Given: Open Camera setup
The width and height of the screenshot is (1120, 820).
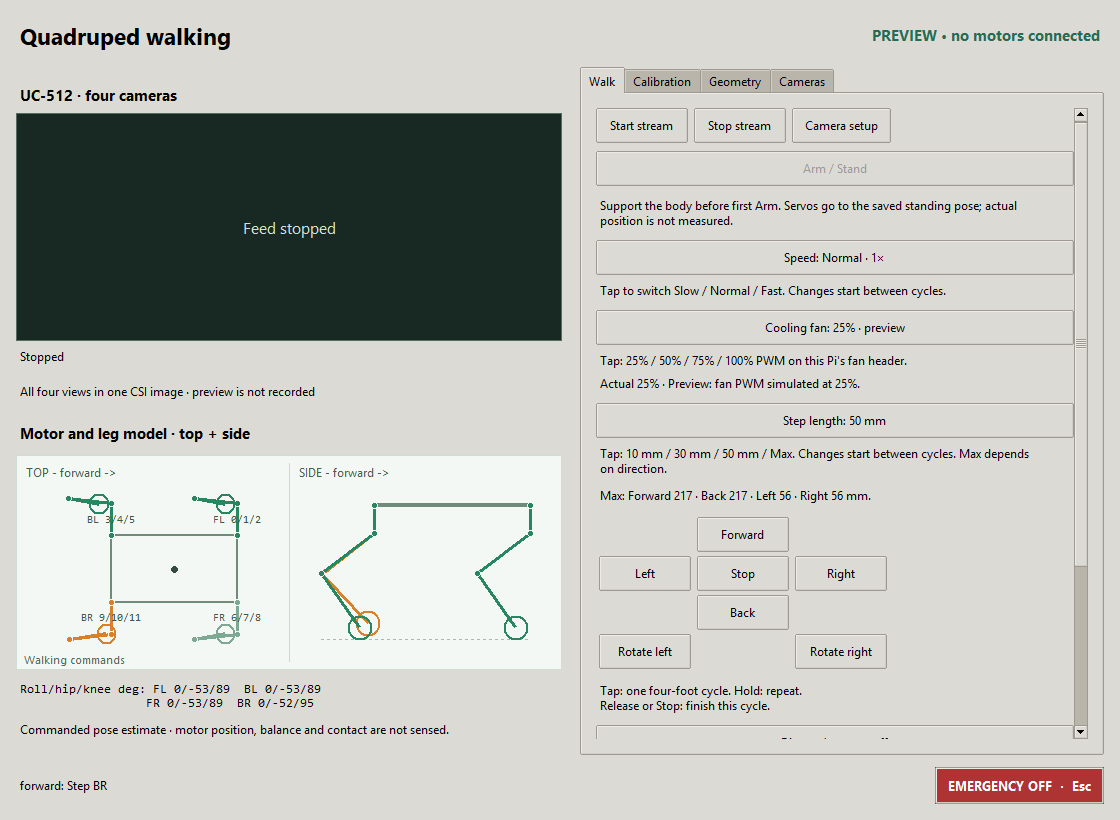Looking at the screenshot, I should coord(841,126).
